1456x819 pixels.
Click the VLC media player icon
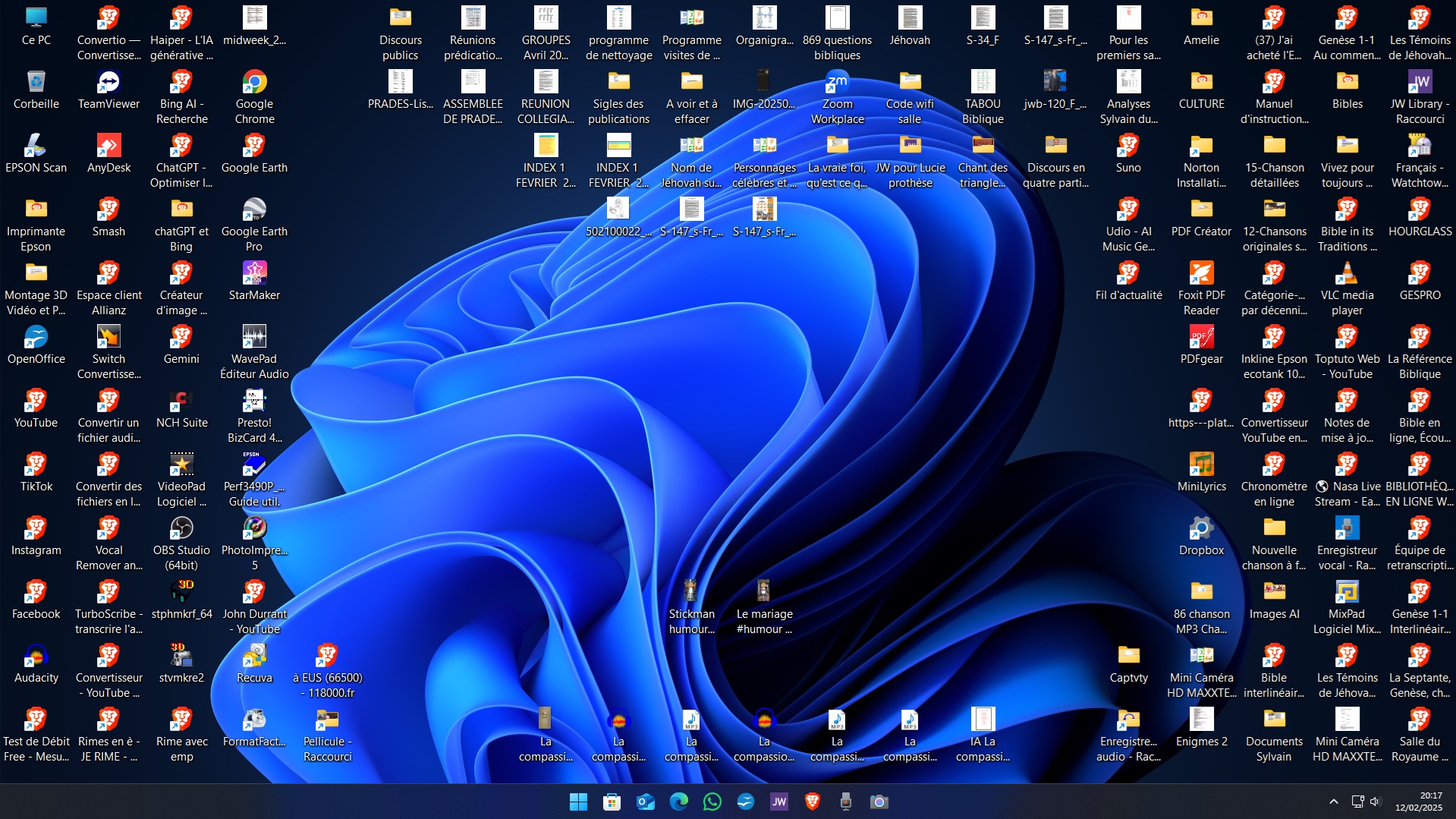(x=1347, y=274)
